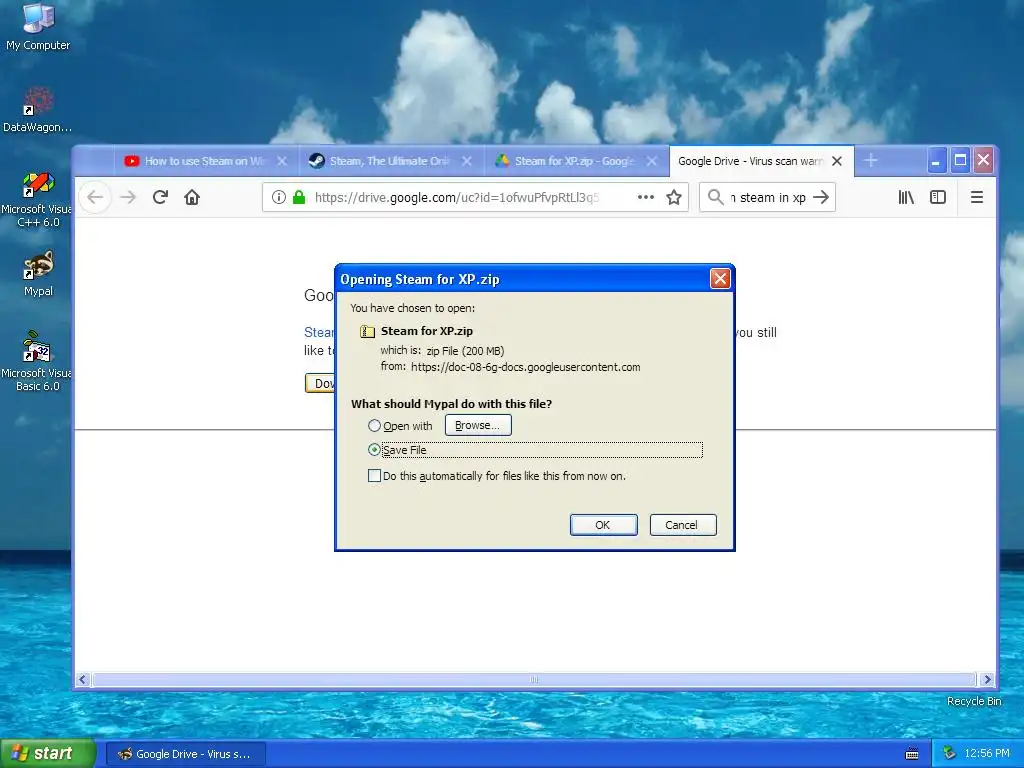1024x768 pixels.
Task: Click the tray keyboard icon
Action: pos(912,754)
